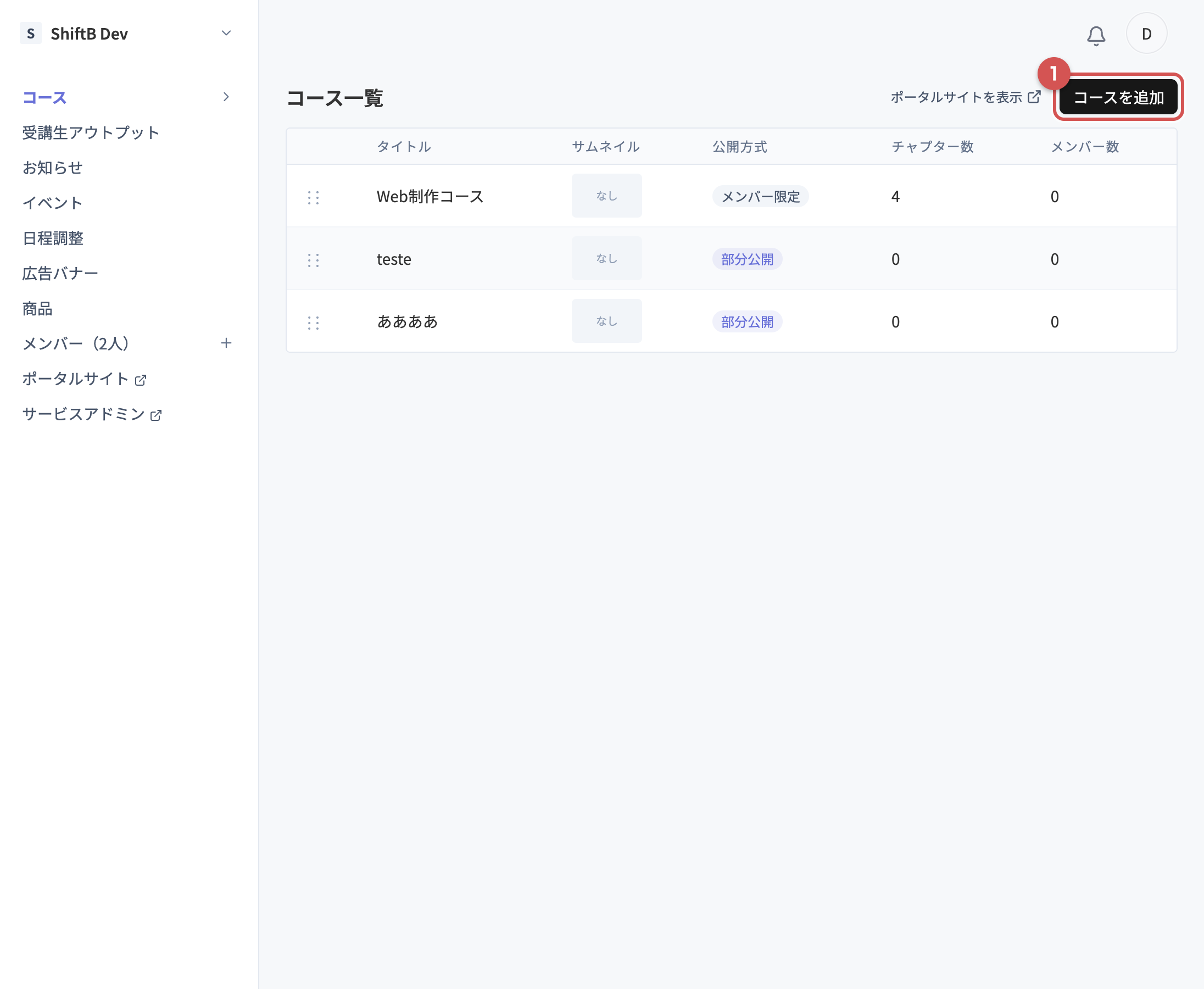1204x989 pixels.
Task: Open the ああああ course
Action: click(407, 322)
